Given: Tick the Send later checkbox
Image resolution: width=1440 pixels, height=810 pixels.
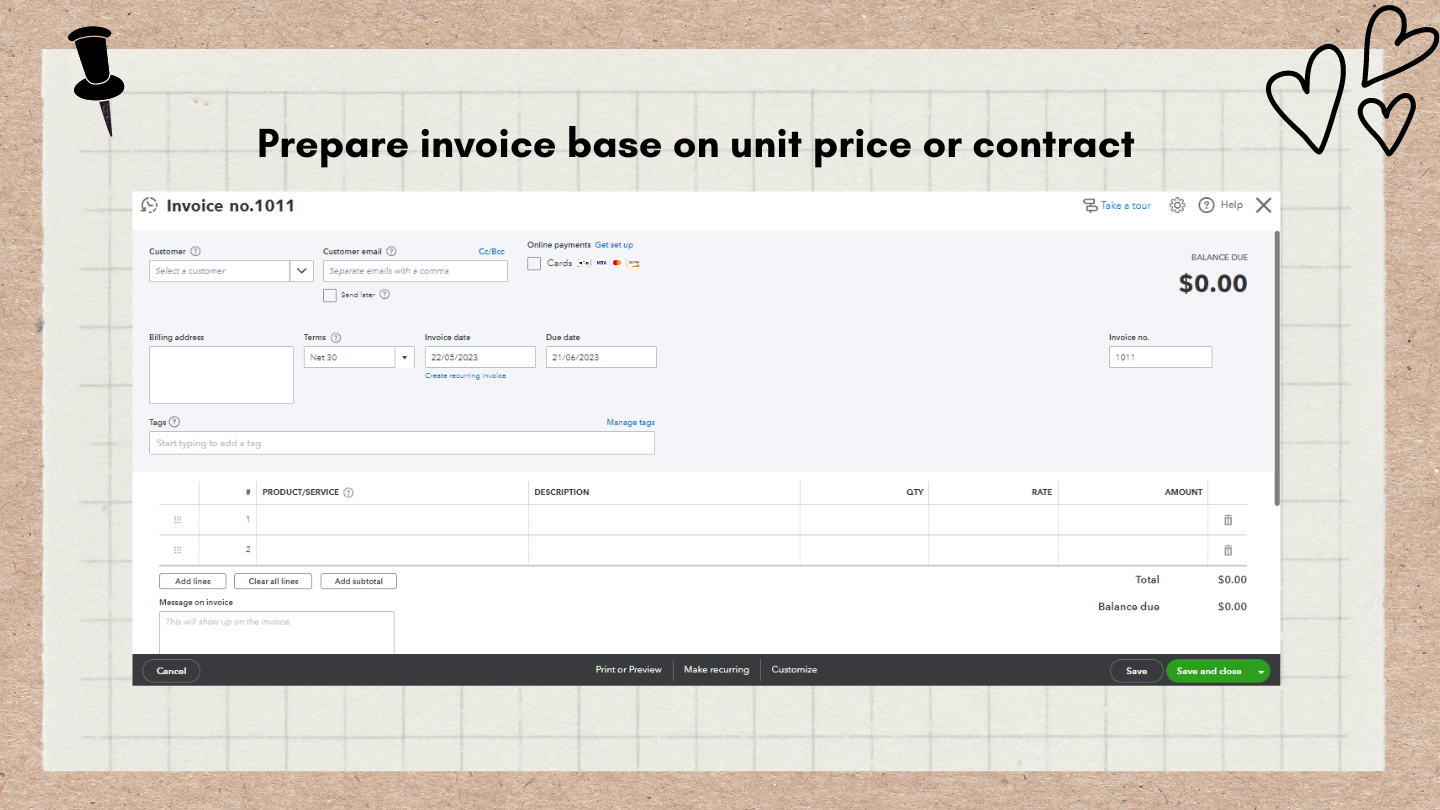Looking at the screenshot, I should 330,295.
